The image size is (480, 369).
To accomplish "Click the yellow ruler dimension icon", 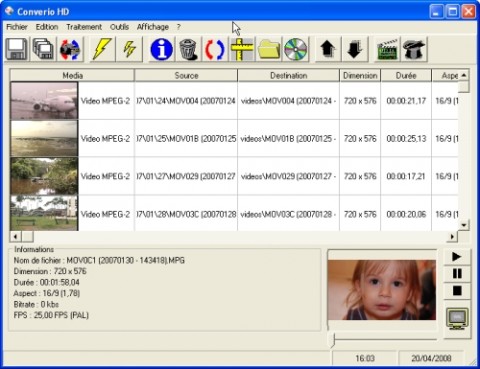I will point(242,49).
